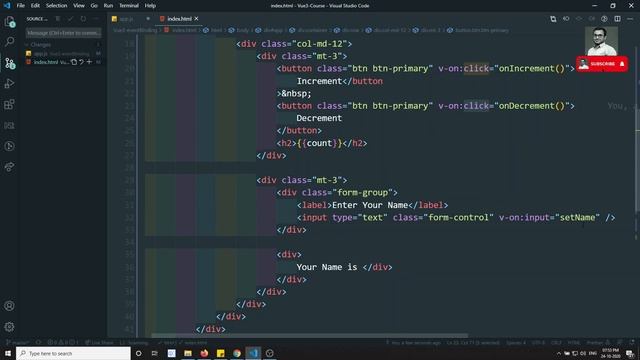Click the taskbar clock showing the date
Screen dimensions: 640x360
pyautogui.click(x=610, y=353)
